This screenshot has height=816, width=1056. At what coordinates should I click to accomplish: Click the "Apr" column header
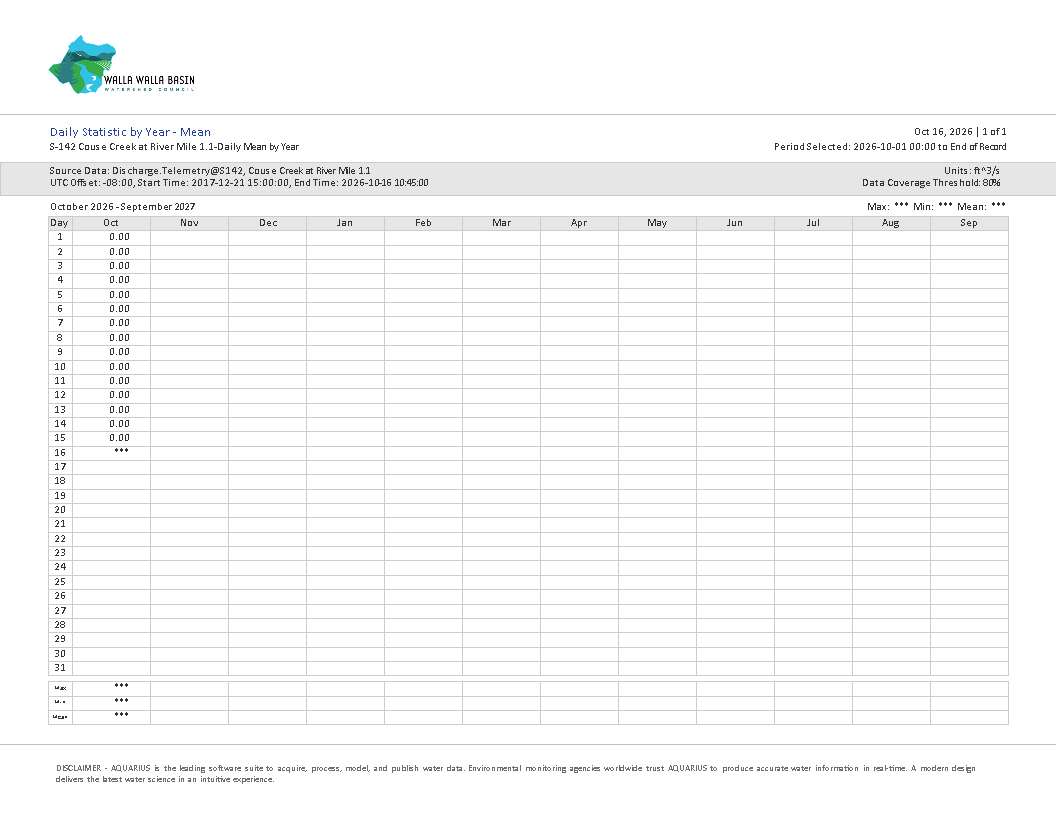[579, 223]
